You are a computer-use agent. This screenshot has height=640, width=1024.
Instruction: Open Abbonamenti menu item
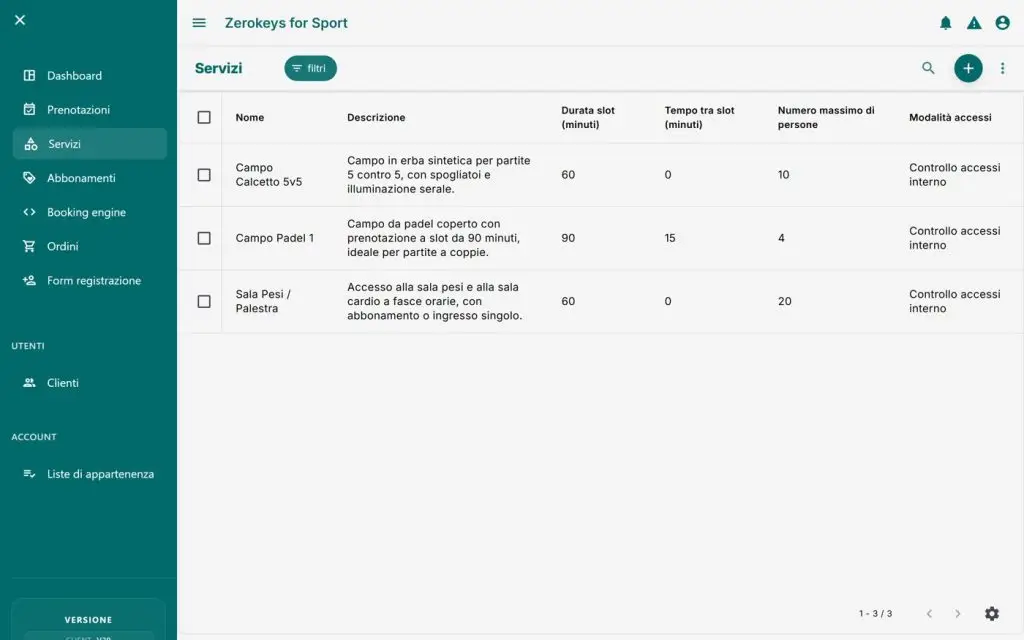(89, 178)
